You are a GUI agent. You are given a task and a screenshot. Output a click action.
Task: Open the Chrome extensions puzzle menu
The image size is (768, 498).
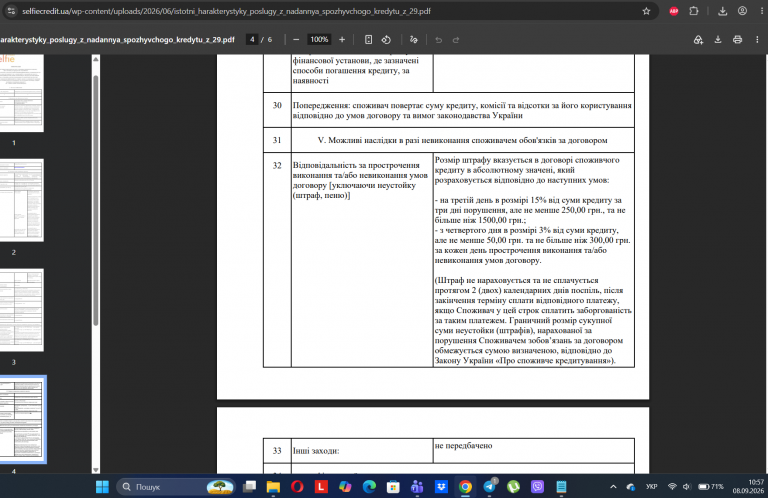click(694, 11)
